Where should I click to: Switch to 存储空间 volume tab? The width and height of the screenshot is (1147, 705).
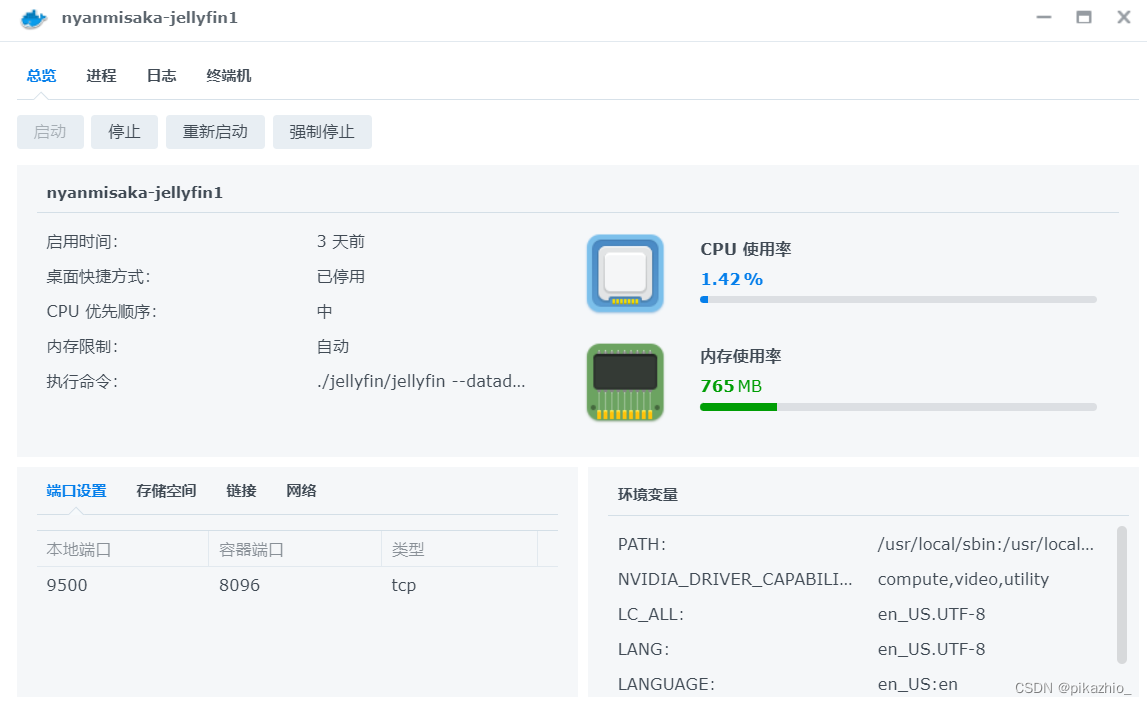166,491
